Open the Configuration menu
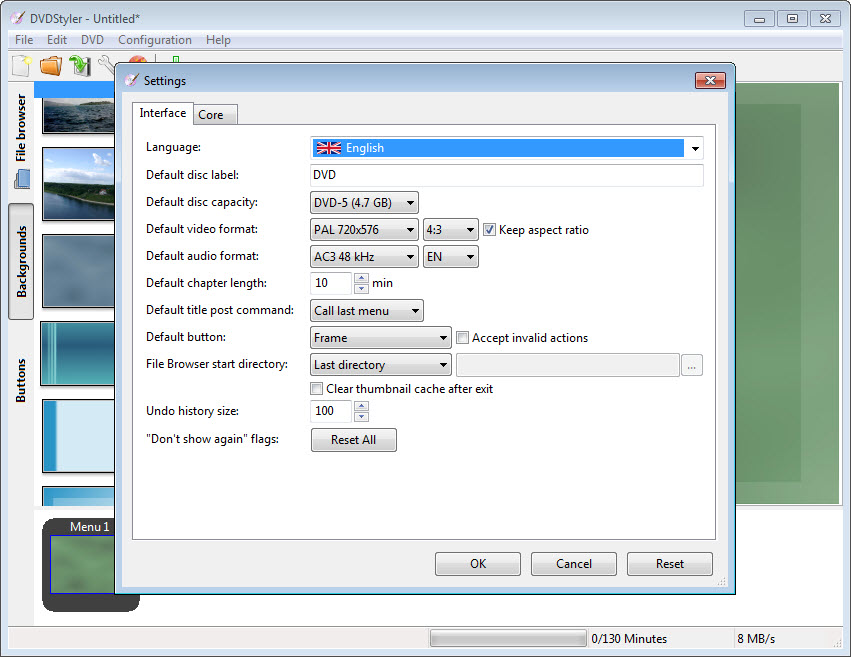851x657 pixels. (x=155, y=40)
